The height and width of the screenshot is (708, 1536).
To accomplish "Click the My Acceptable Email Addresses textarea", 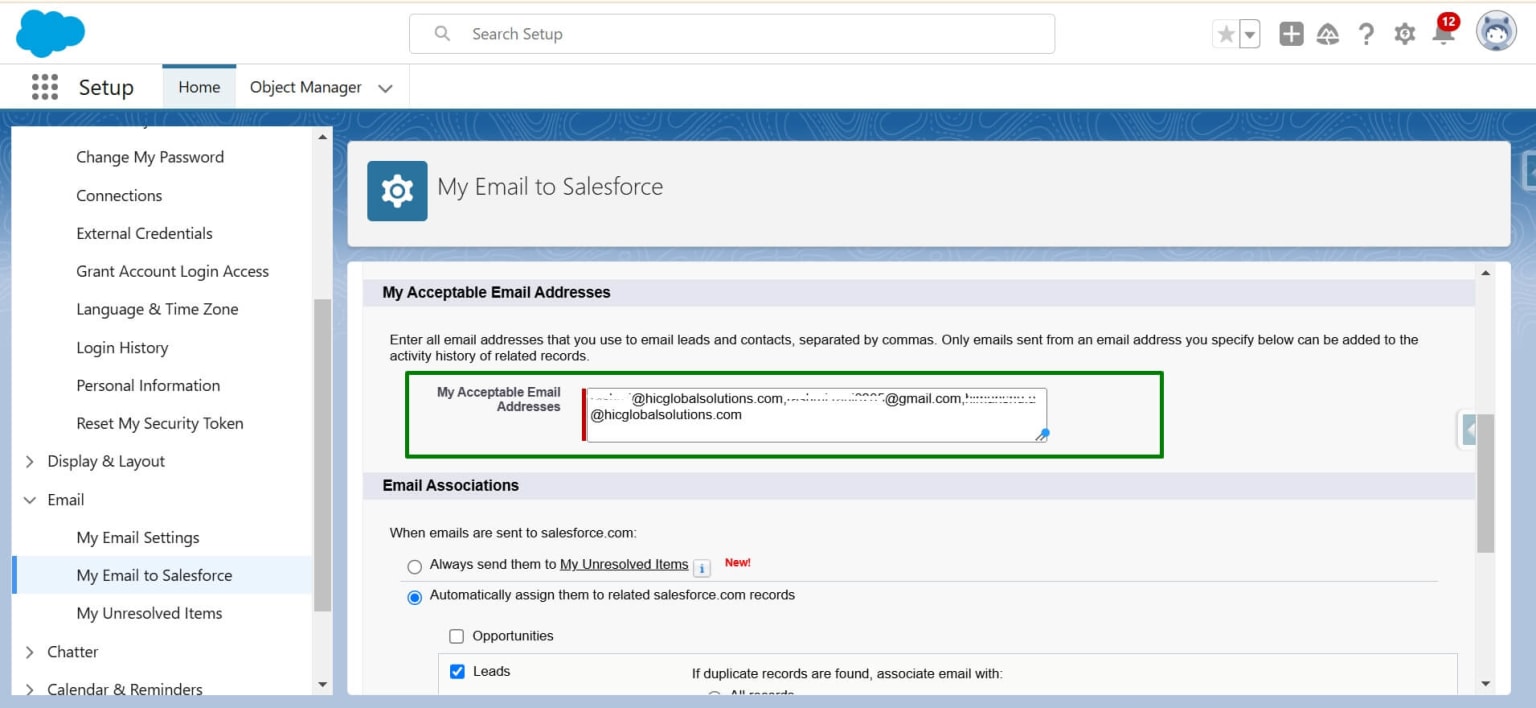I will [x=816, y=414].
